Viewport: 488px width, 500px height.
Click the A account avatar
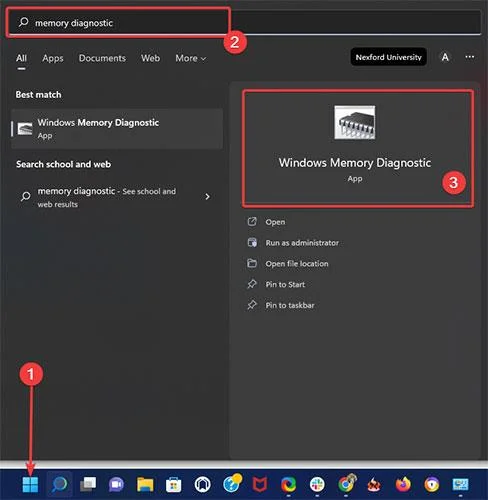coord(445,57)
